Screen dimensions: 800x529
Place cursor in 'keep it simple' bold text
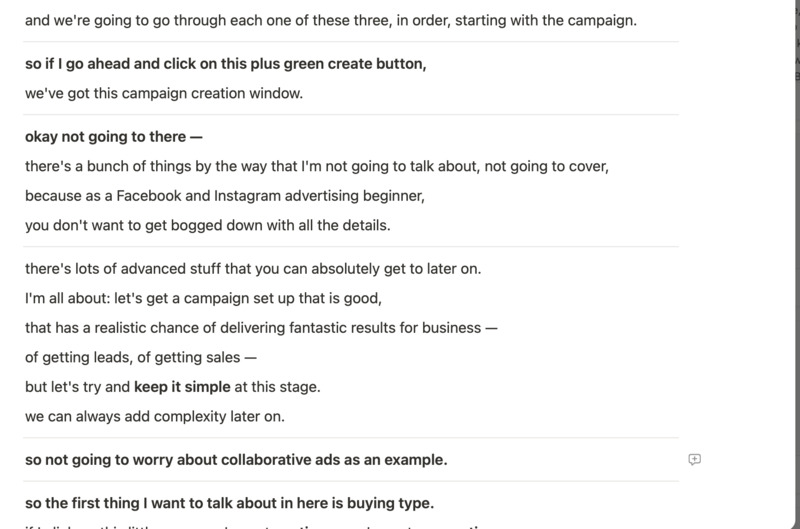click(182, 387)
